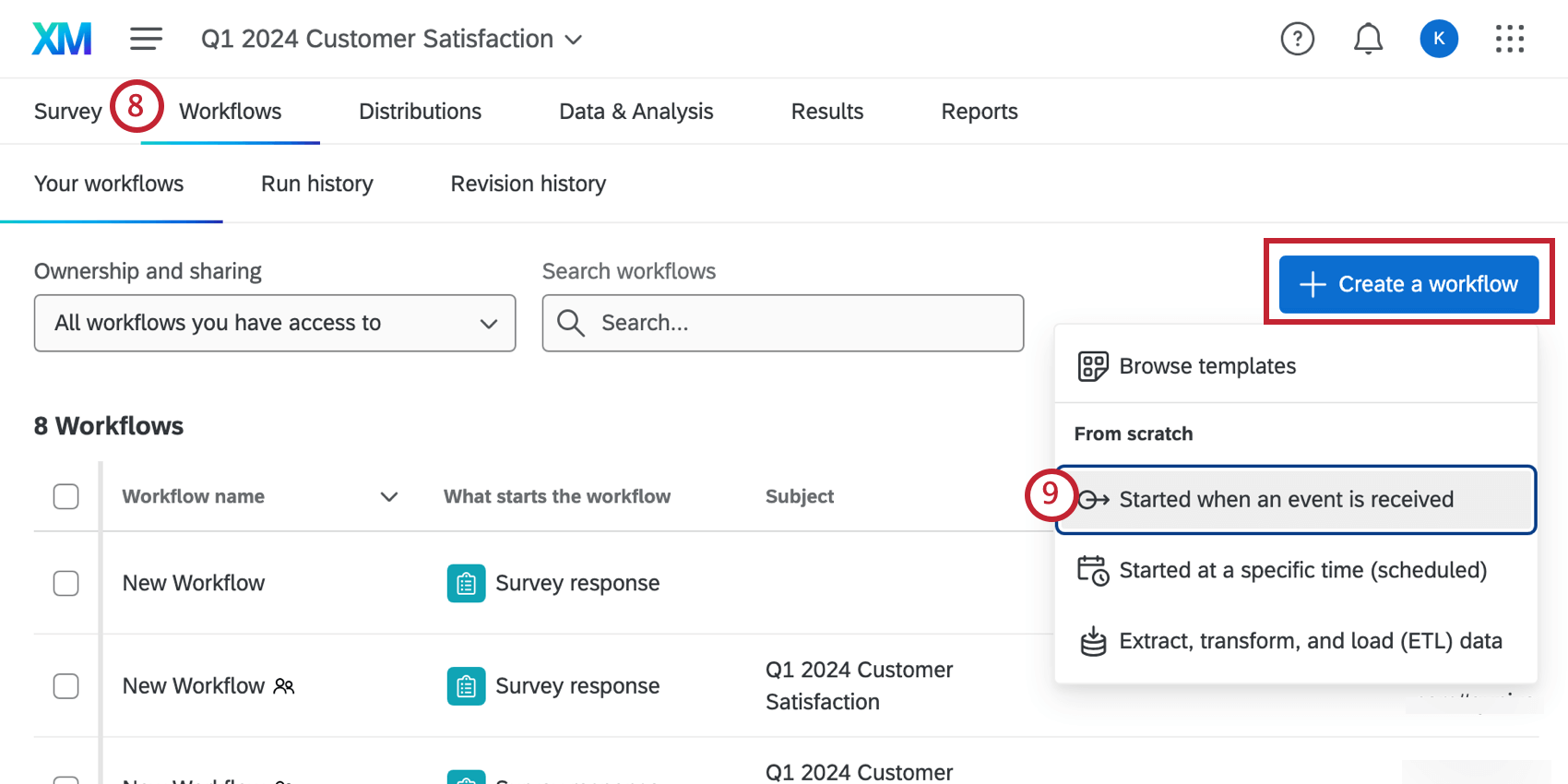Expand the Q1 2024 Customer Satisfaction project dropdown
The width and height of the screenshot is (1568, 784).
click(574, 40)
